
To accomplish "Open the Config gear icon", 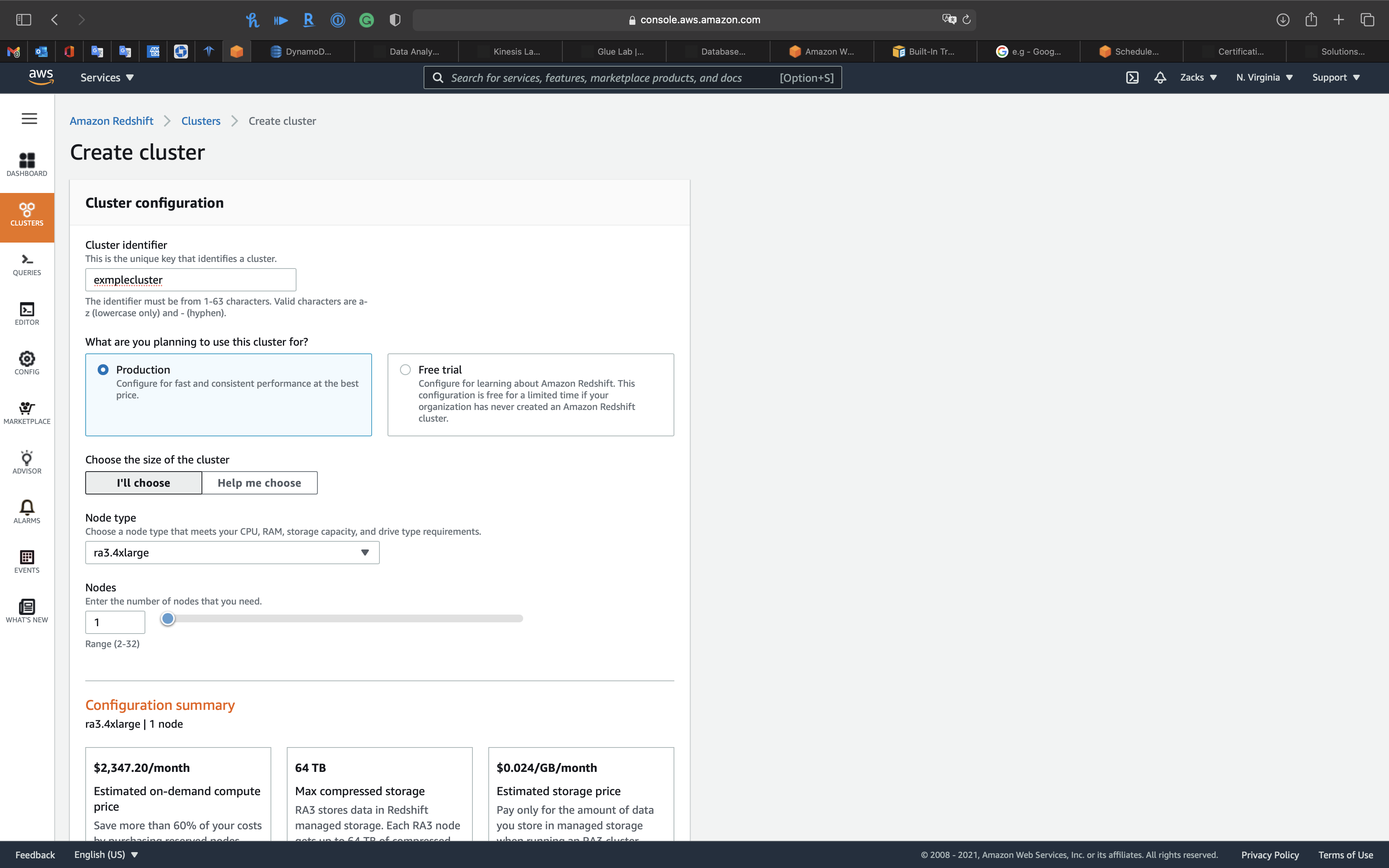I will pyautogui.click(x=27, y=363).
